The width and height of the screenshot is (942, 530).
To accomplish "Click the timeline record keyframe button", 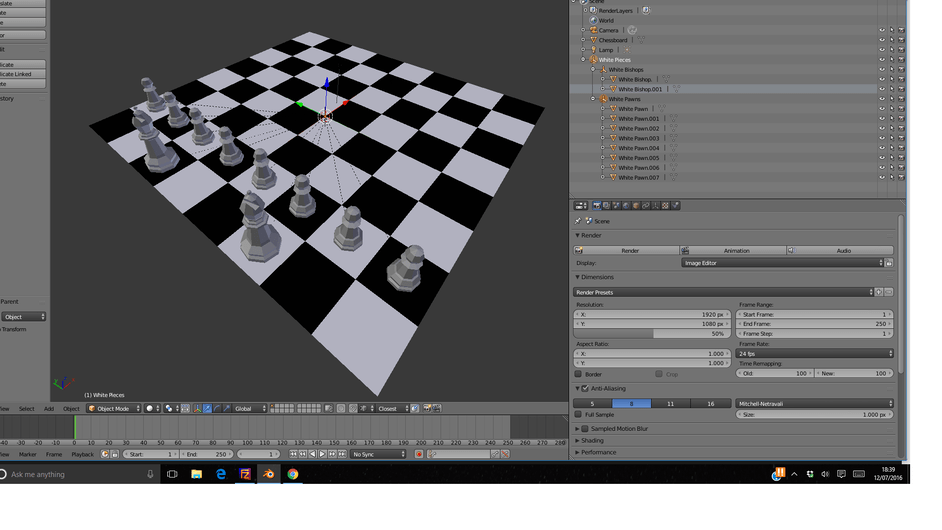I will click(419, 454).
